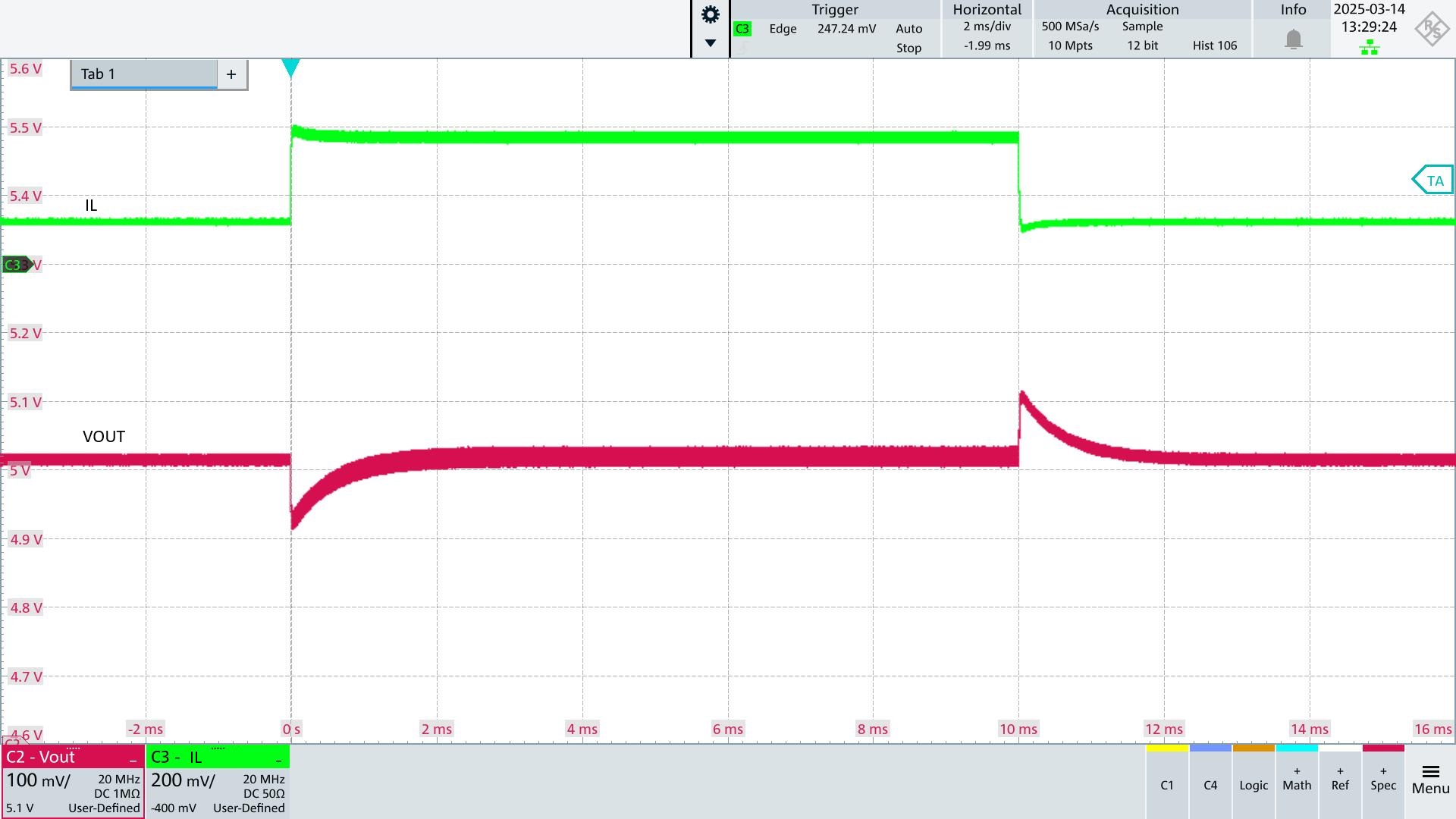Image resolution: width=1456 pixels, height=819 pixels.
Task: Click the C3 ground level marker
Action: [16, 265]
